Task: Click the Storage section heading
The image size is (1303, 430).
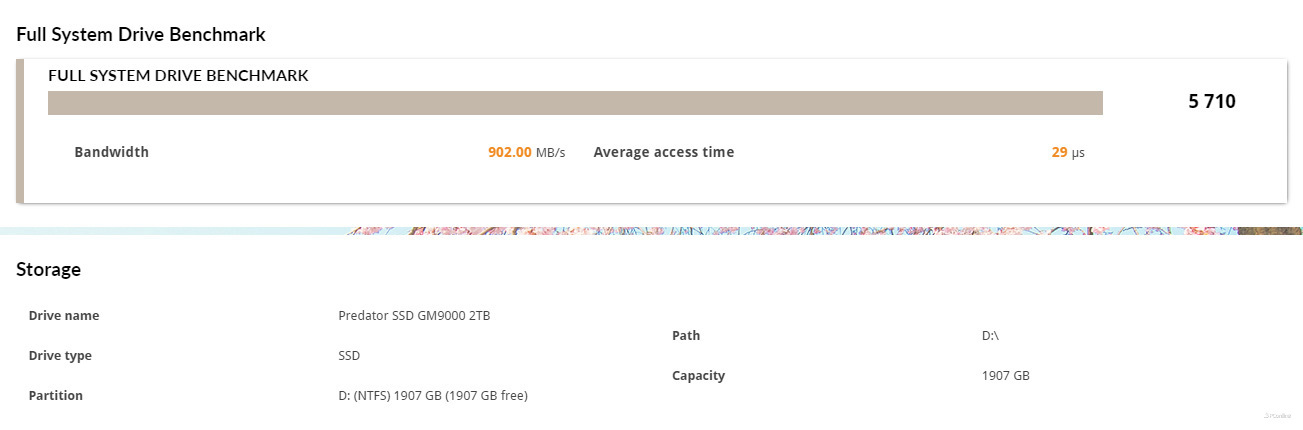Action: point(48,269)
